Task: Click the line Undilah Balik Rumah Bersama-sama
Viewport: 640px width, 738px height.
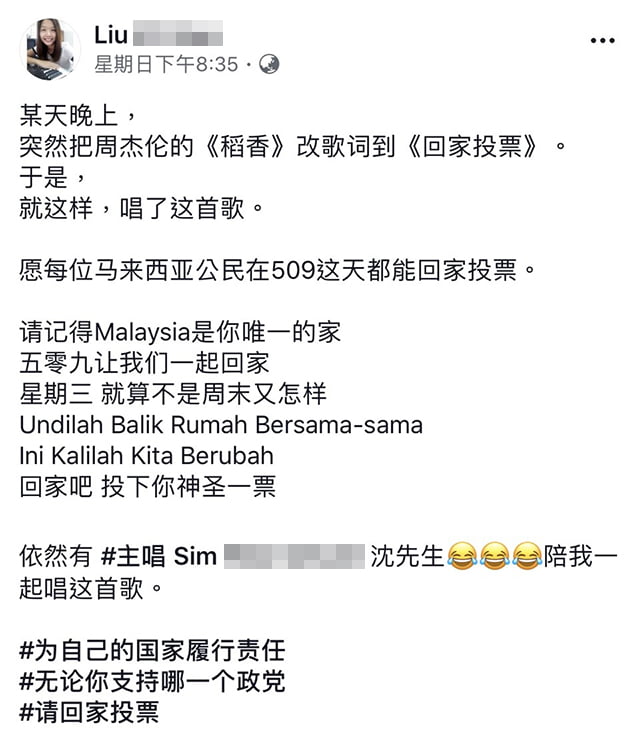Action: tap(221, 425)
